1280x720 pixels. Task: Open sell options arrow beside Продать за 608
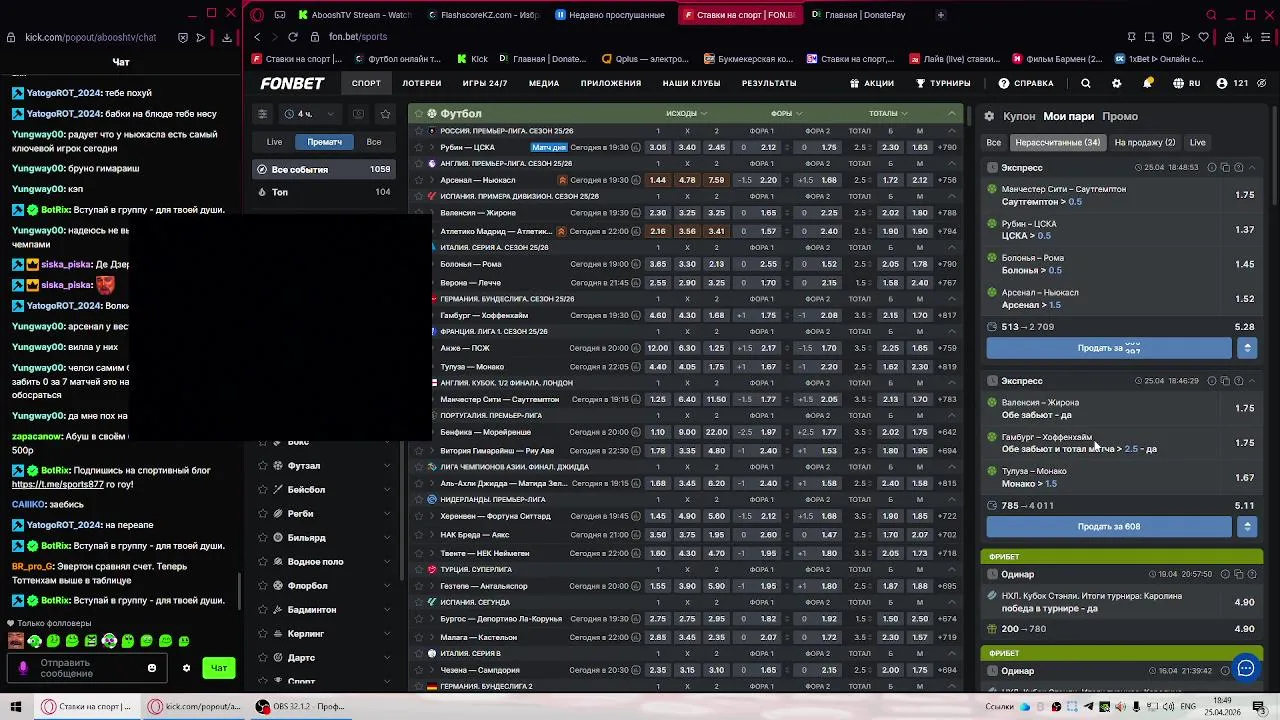click(1246, 526)
